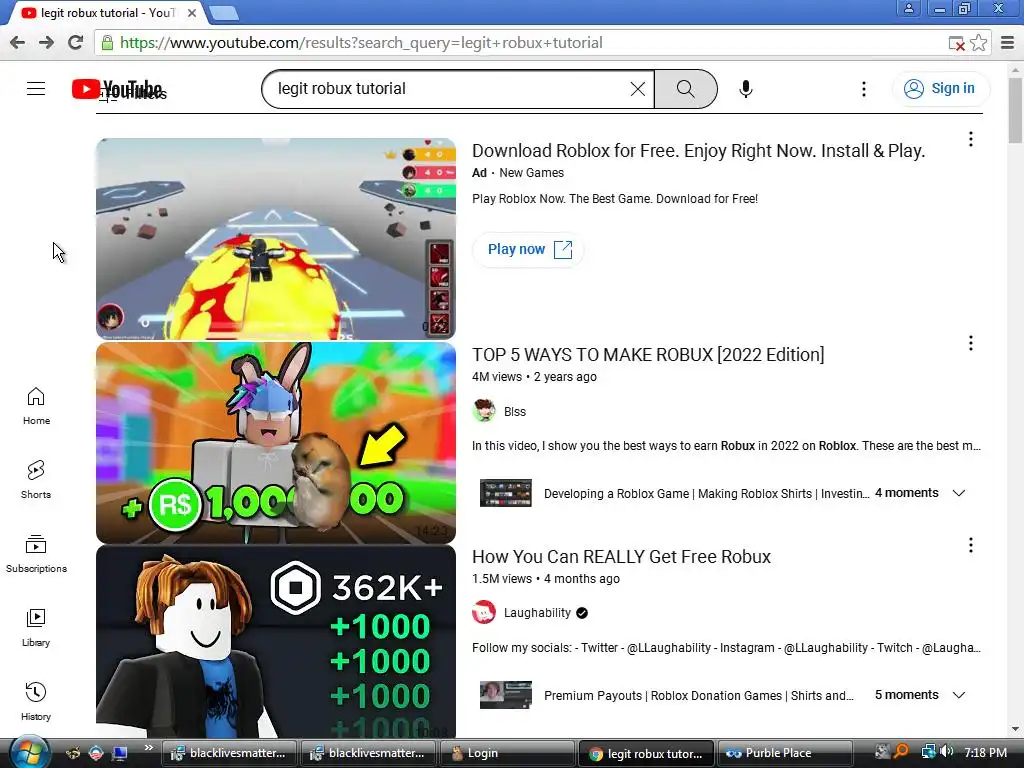The image size is (1024, 768).
Task: Expand the 5 moments chevron
Action: click(x=958, y=695)
